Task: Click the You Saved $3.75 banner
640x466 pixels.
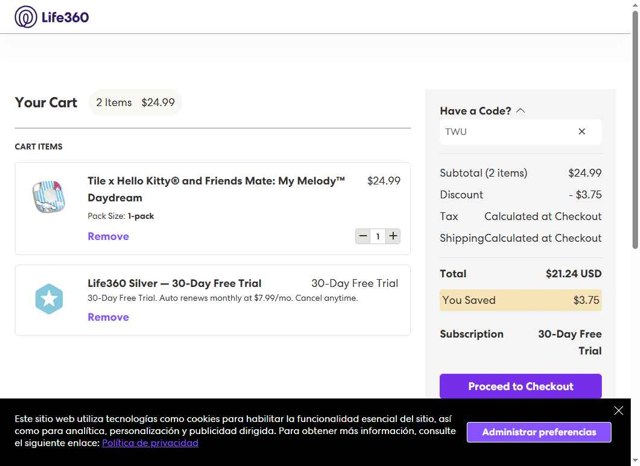Action: 520,300
